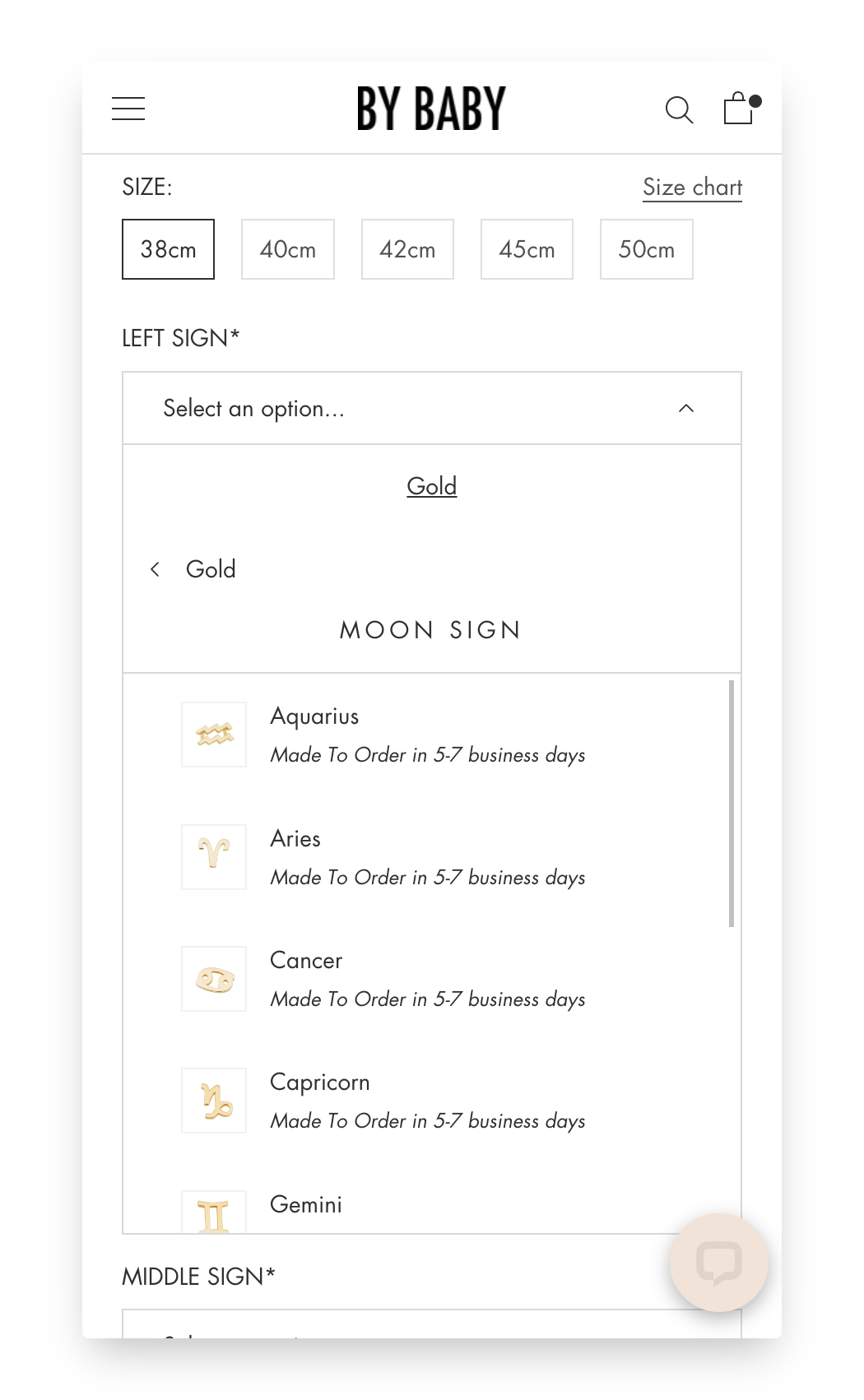Open the shopping bag cart
The width and height of the screenshot is (864, 1400).
point(739,109)
